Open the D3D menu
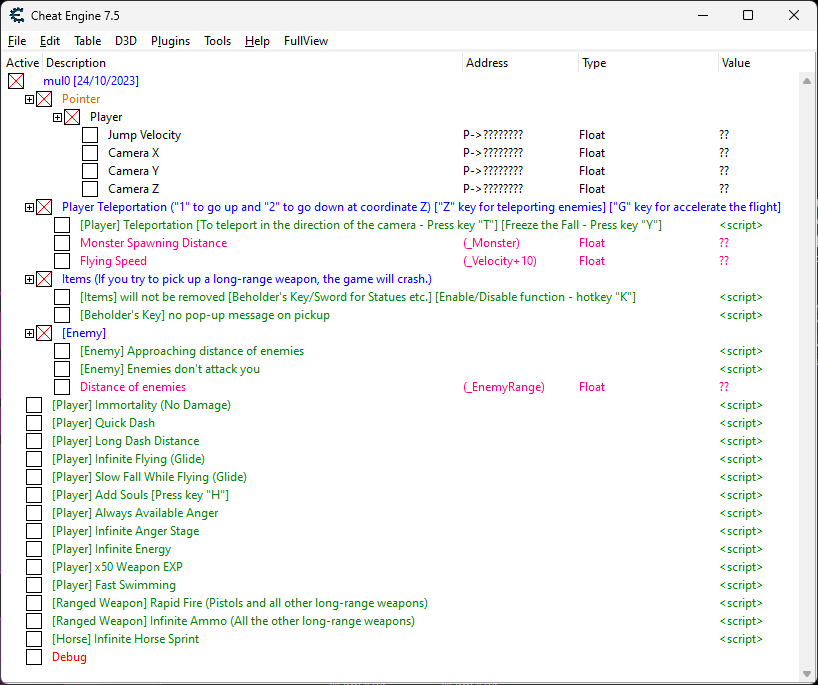 [x=126, y=41]
